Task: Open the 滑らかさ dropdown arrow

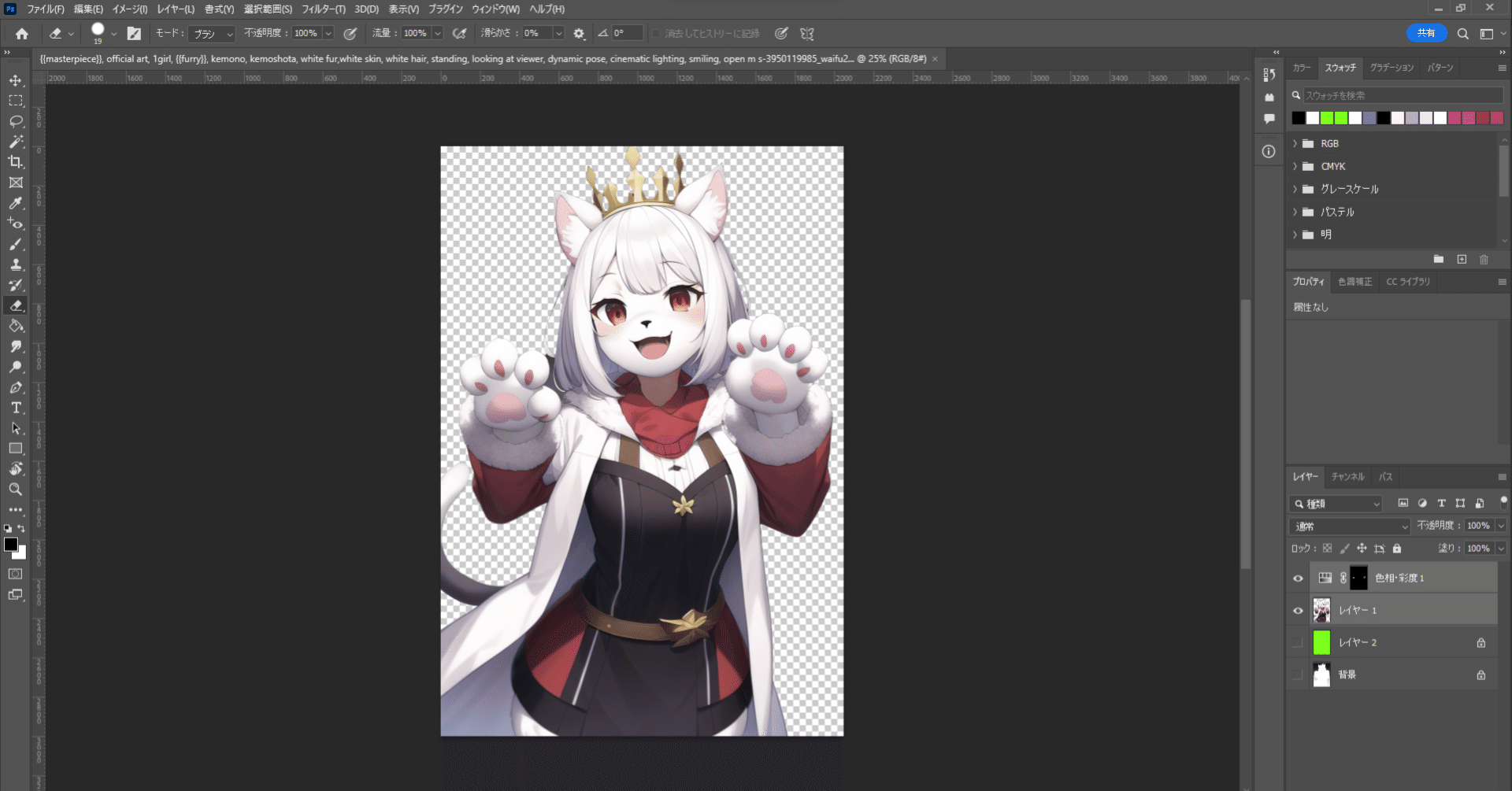Action: 558,34
